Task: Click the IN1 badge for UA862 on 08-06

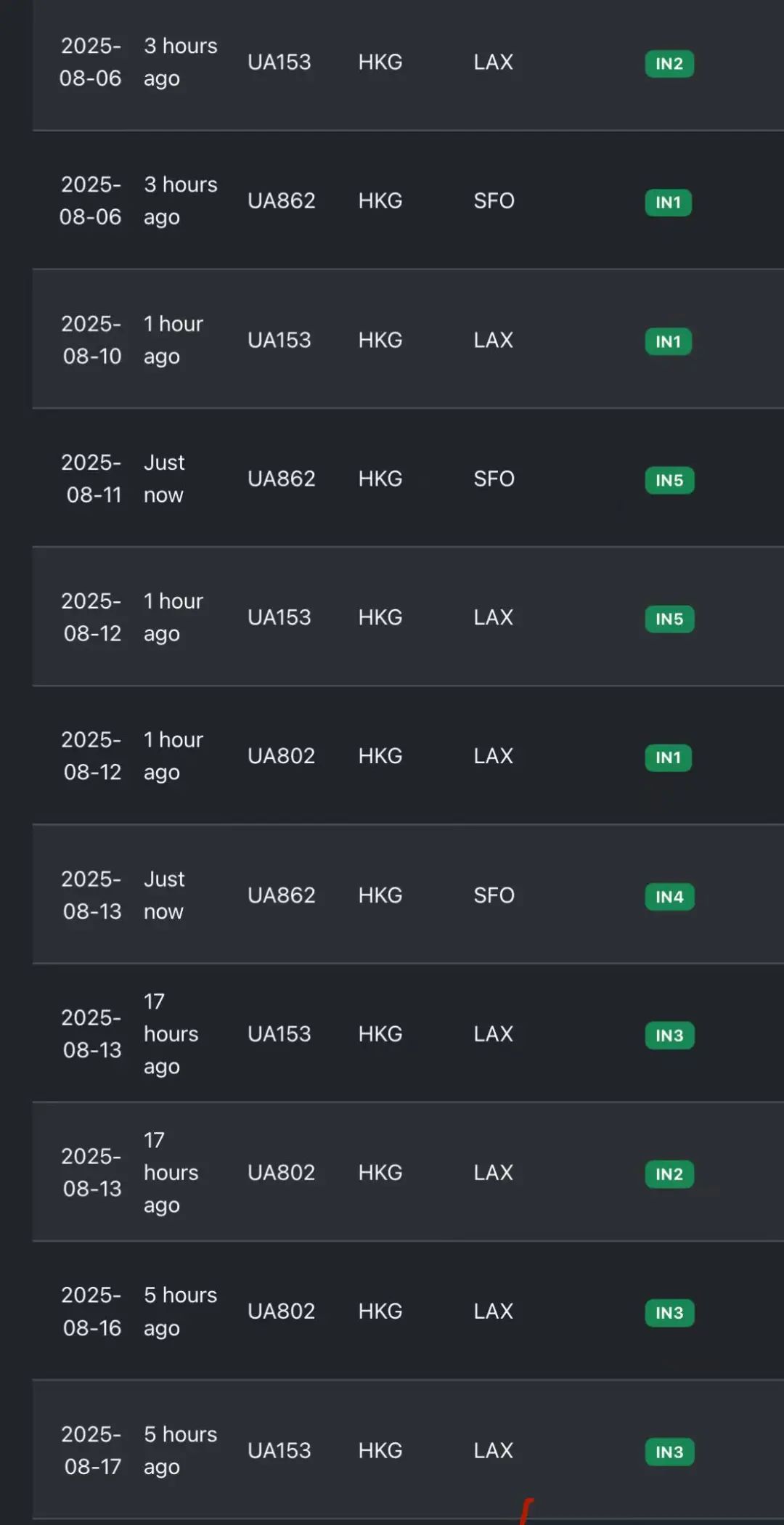Action: click(668, 203)
